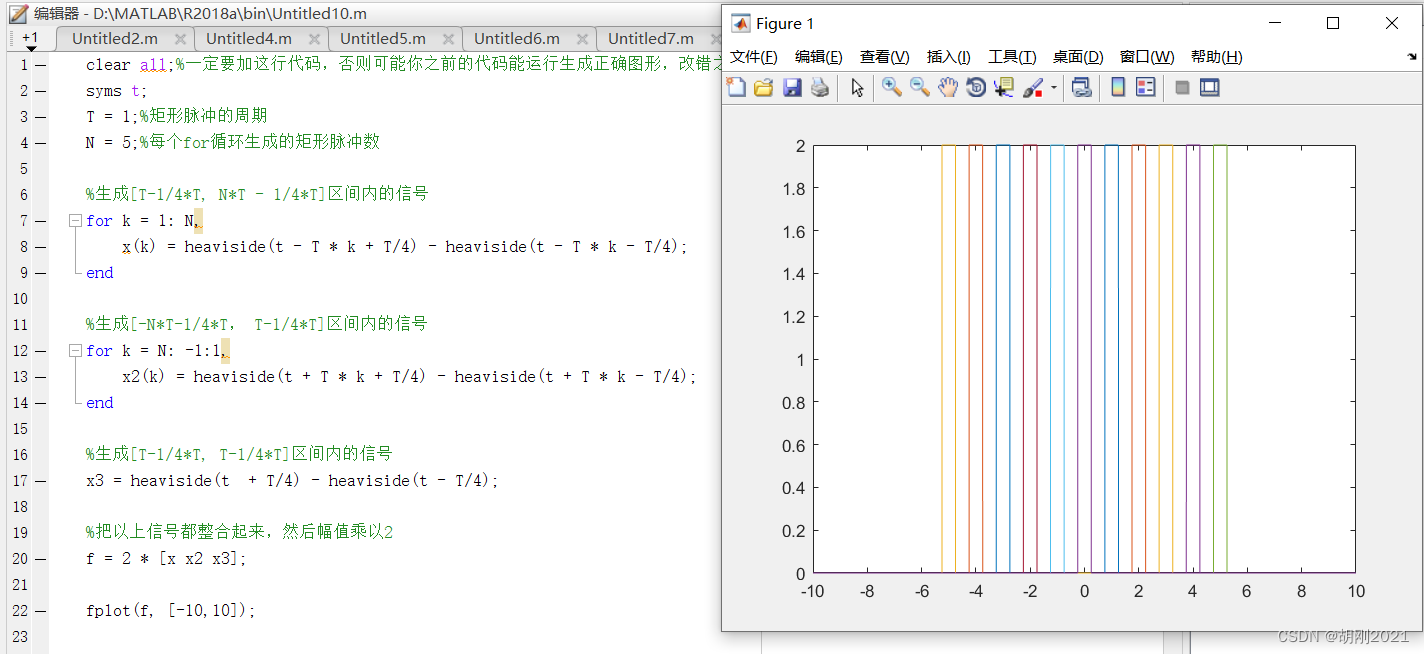Open the 工具(T) menu in Figure 1
Screen dimensions: 1424x654
1011,57
